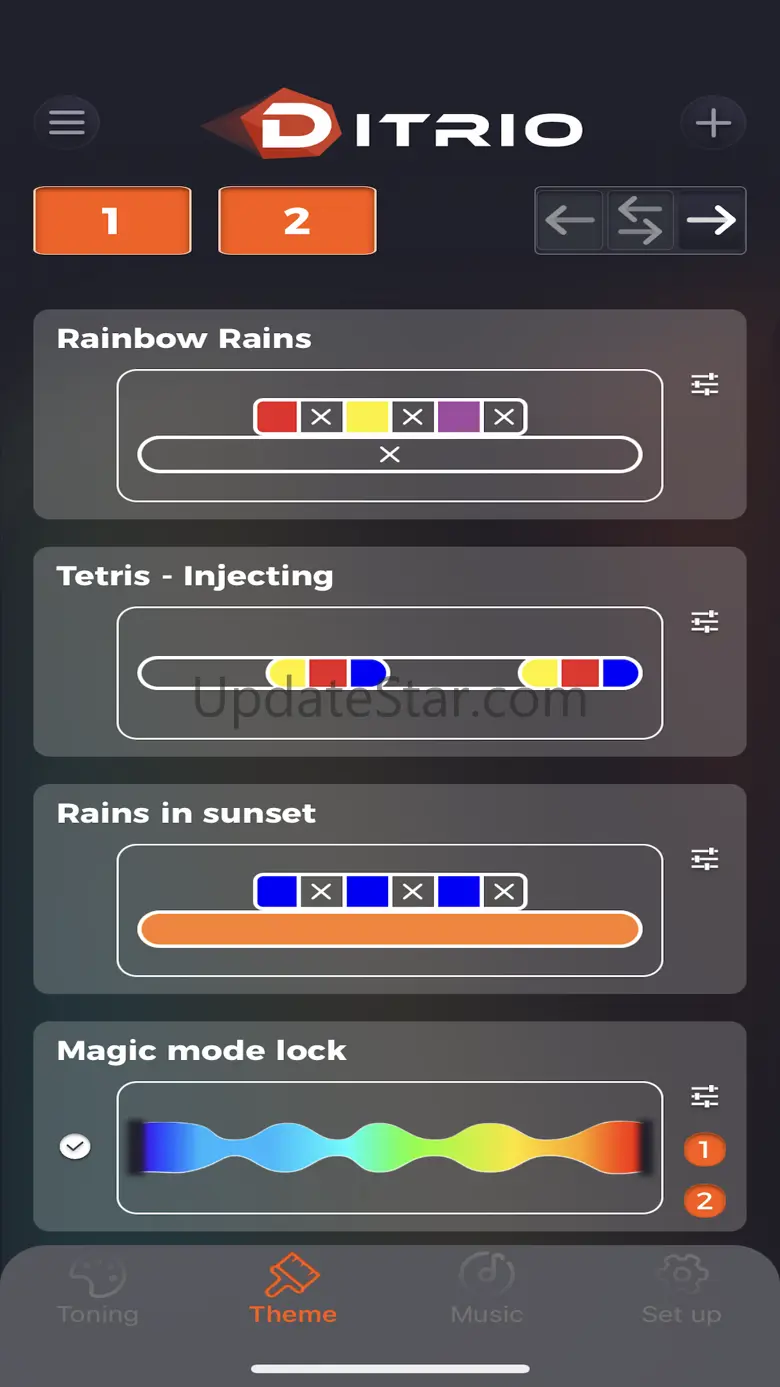The width and height of the screenshot is (780, 1387).
Task: Toggle Magic mode lock checkmark
Action: coord(75,1147)
